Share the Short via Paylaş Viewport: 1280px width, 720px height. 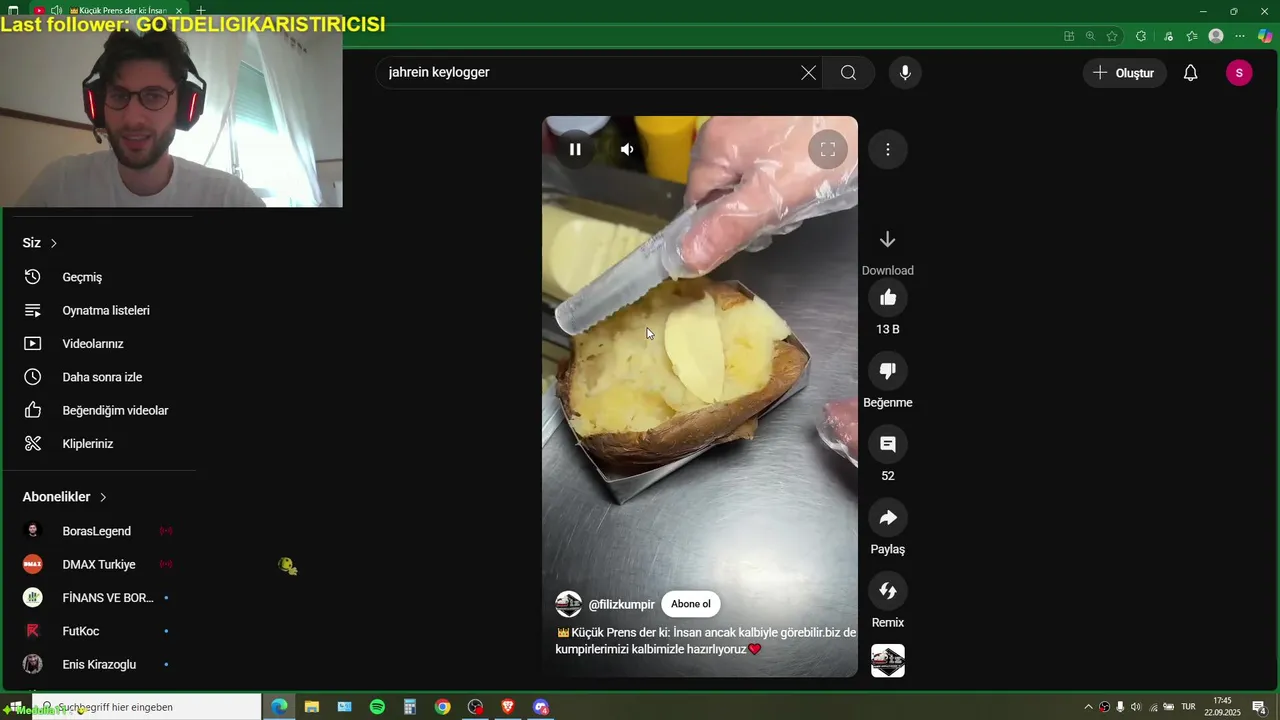(888, 518)
